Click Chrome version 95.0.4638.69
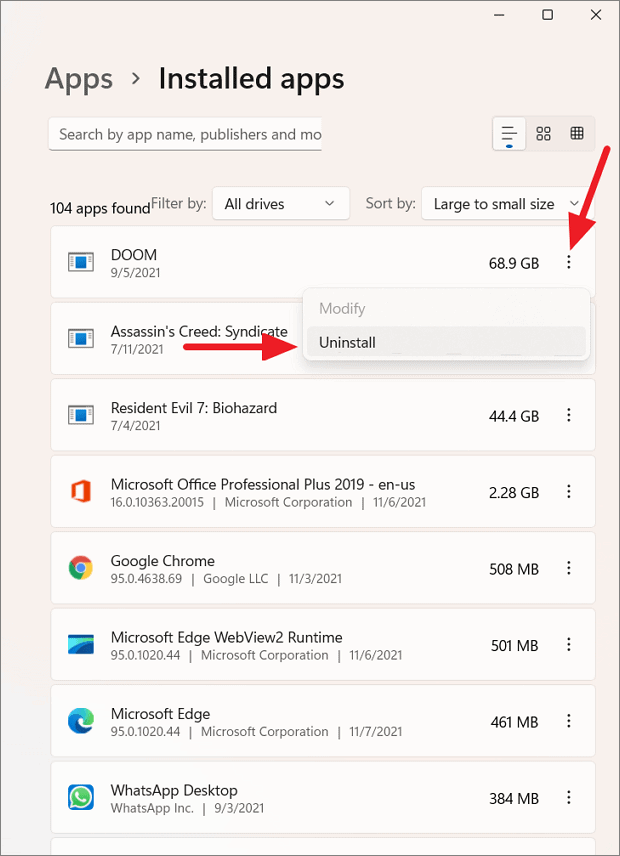The width and height of the screenshot is (620, 856). click(146, 579)
